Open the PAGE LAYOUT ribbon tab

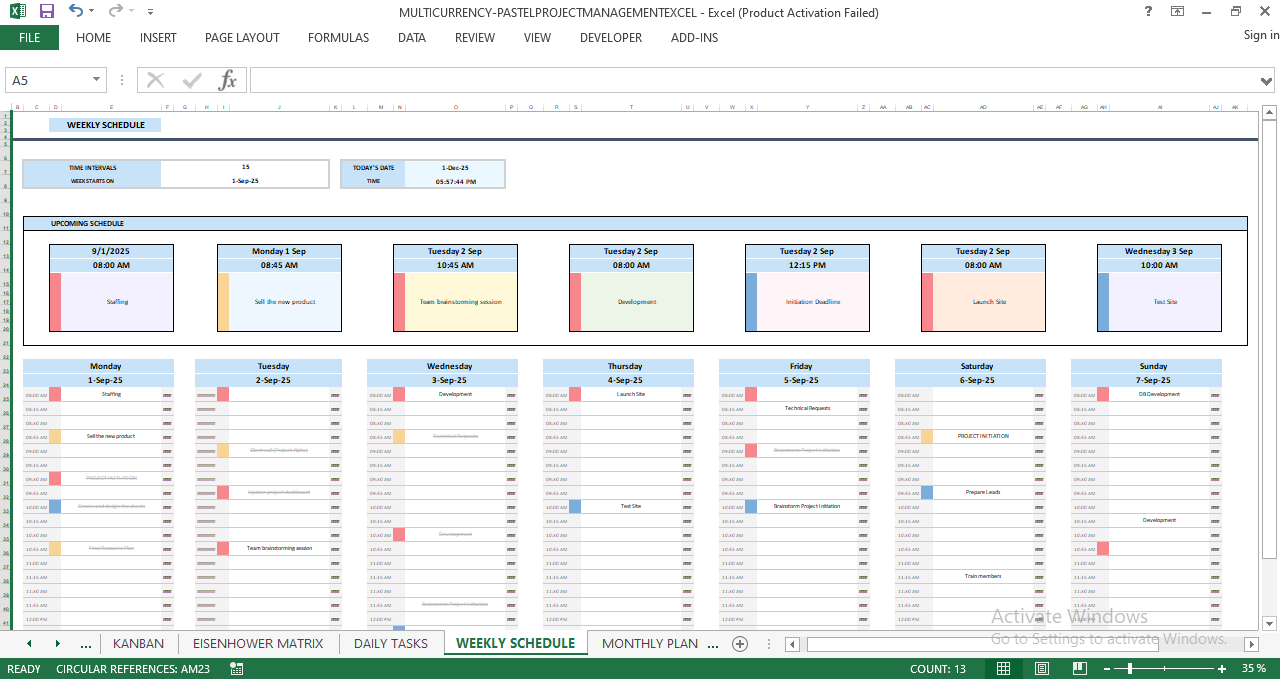(x=242, y=38)
